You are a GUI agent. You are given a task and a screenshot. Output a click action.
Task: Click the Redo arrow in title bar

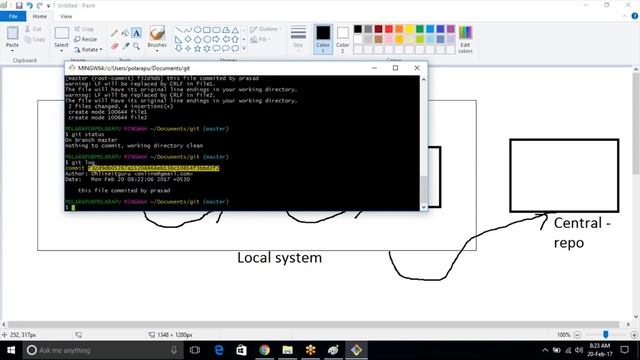(40, 5)
